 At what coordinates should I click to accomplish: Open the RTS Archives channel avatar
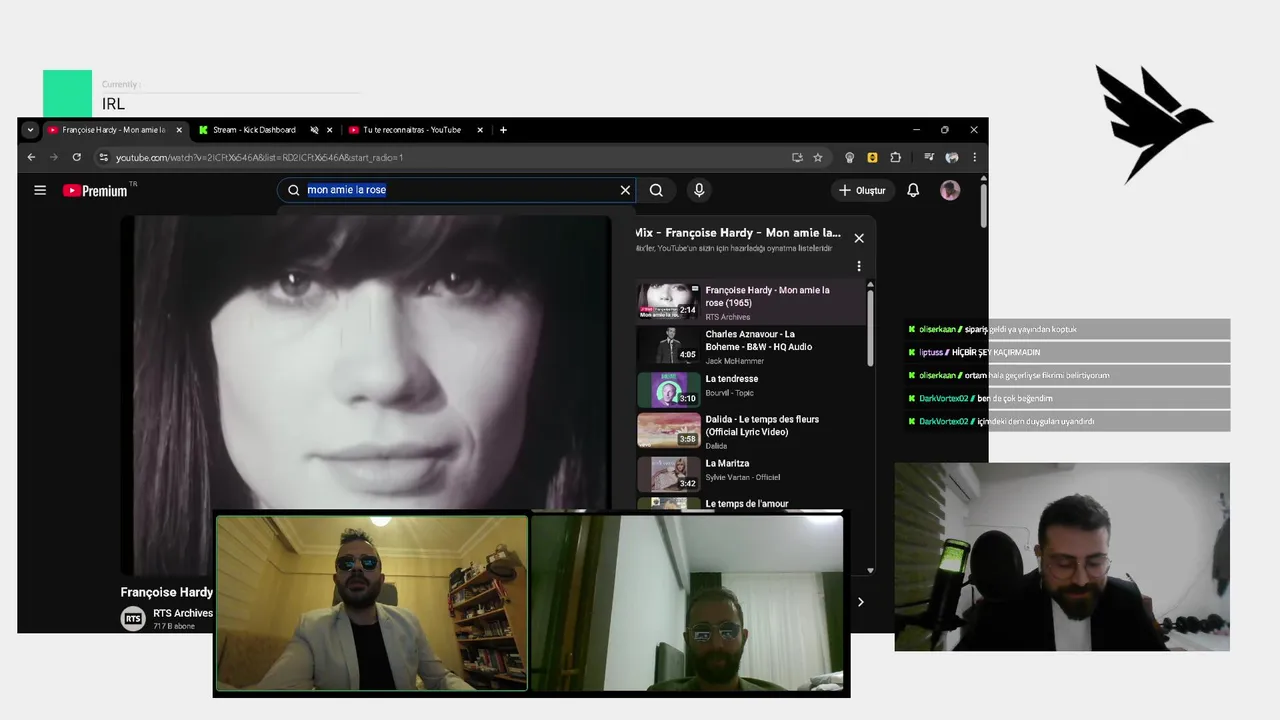pos(133,619)
